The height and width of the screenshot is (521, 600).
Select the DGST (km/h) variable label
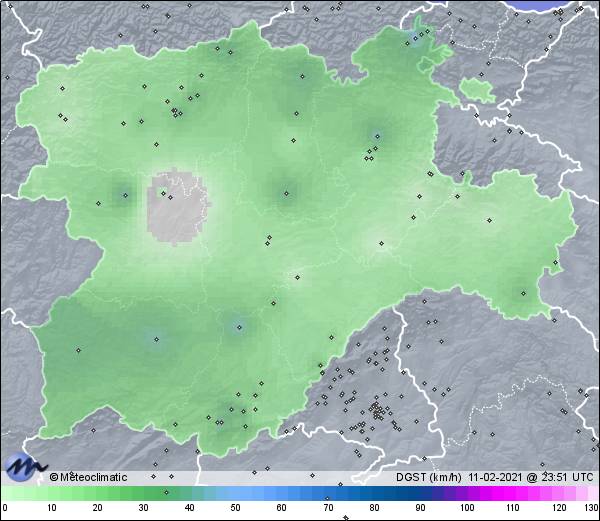click(429, 477)
